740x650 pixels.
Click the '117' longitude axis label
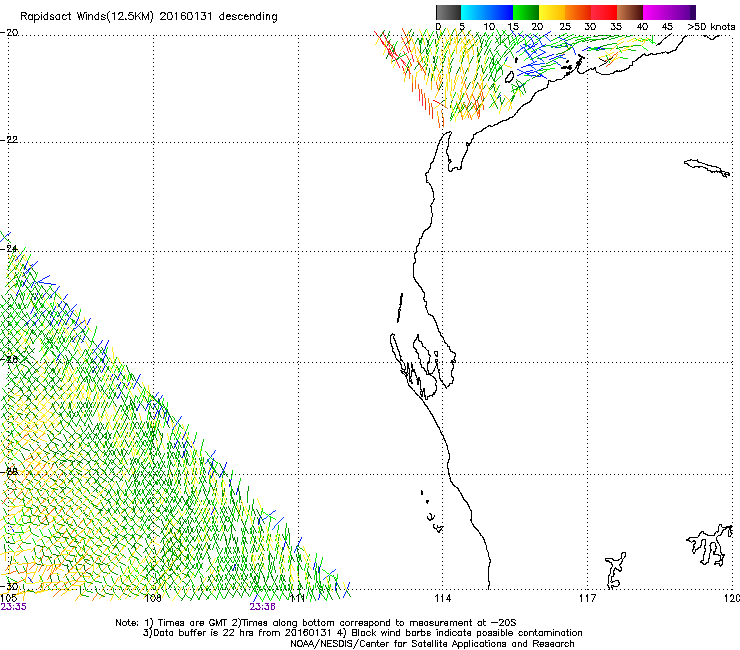click(x=588, y=598)
